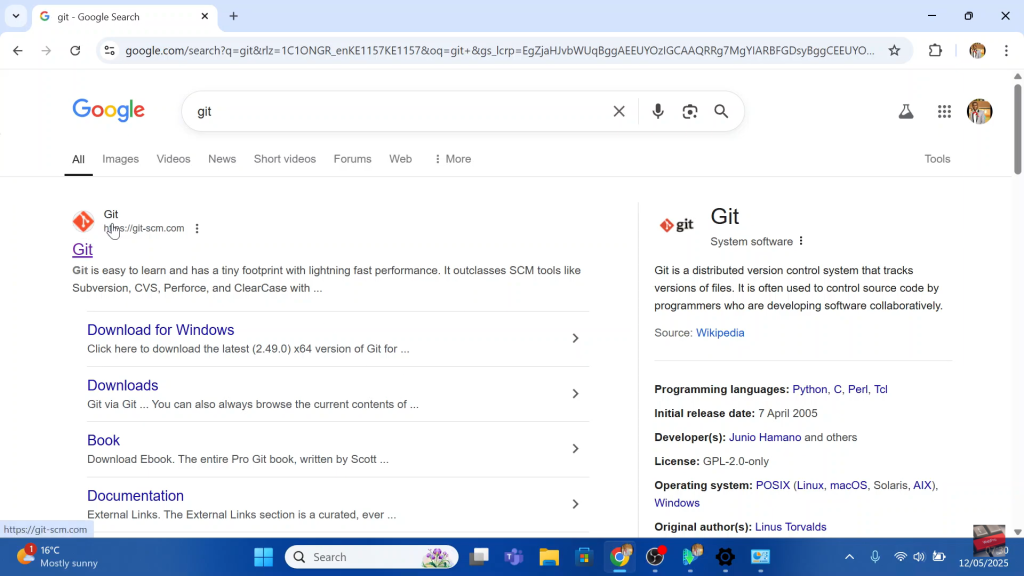Open Microsoft Teams from taskbar

pyautogui.click(x=514, y=557)
